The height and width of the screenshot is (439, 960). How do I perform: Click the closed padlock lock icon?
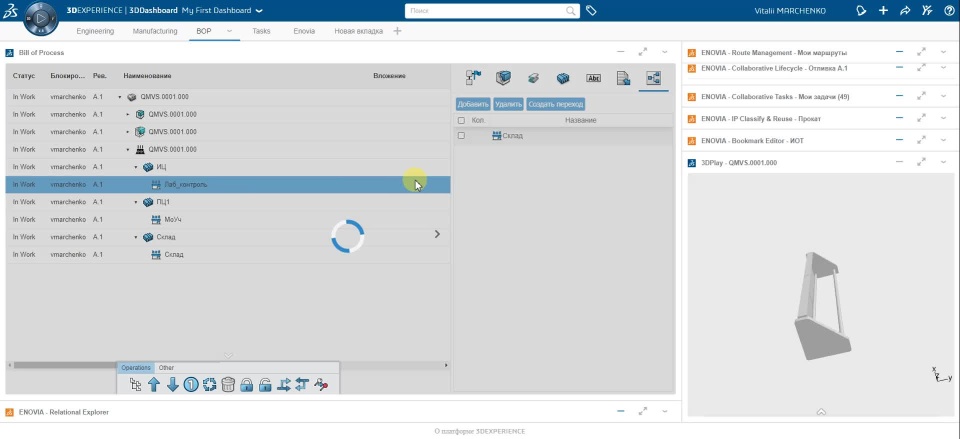pos(247,385)
